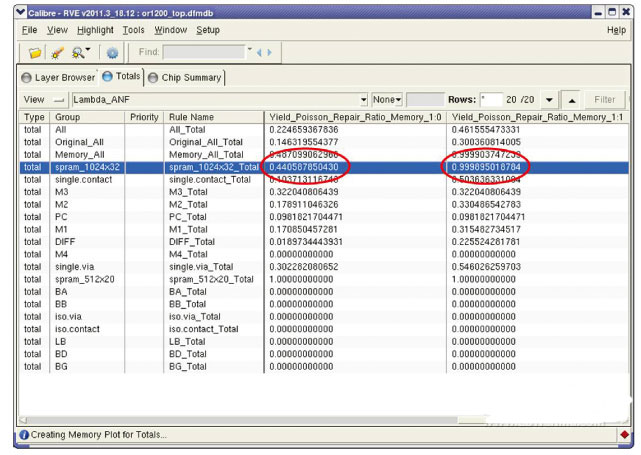Click the magnifier search toolbar icon
The image size is (641, 455).
point(77,53)
